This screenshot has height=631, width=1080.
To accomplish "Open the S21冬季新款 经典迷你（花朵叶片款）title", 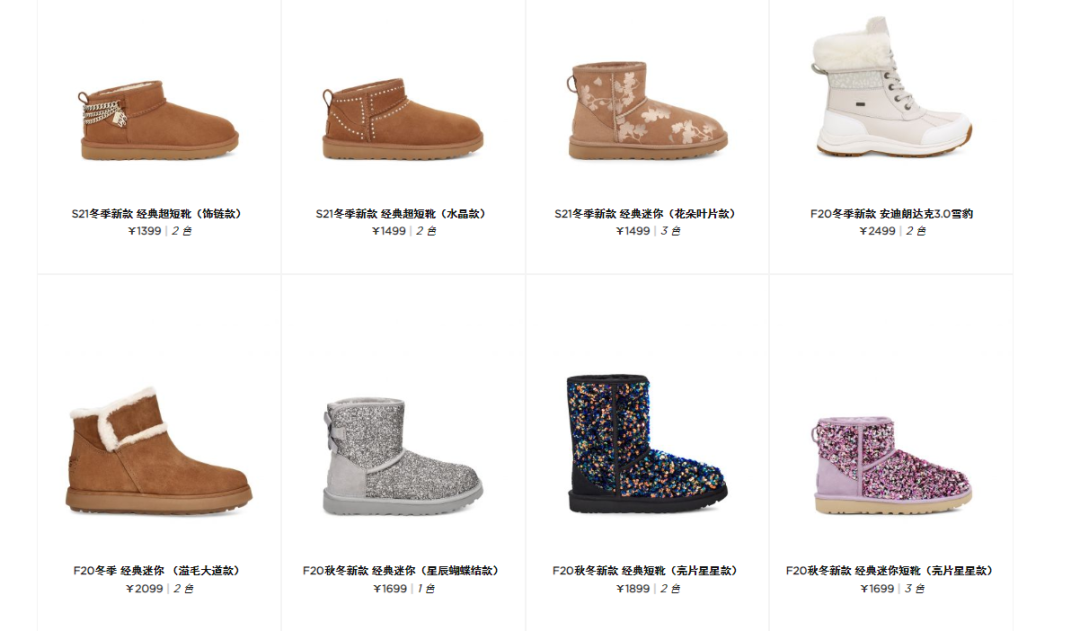I will (x=646, y=214).
